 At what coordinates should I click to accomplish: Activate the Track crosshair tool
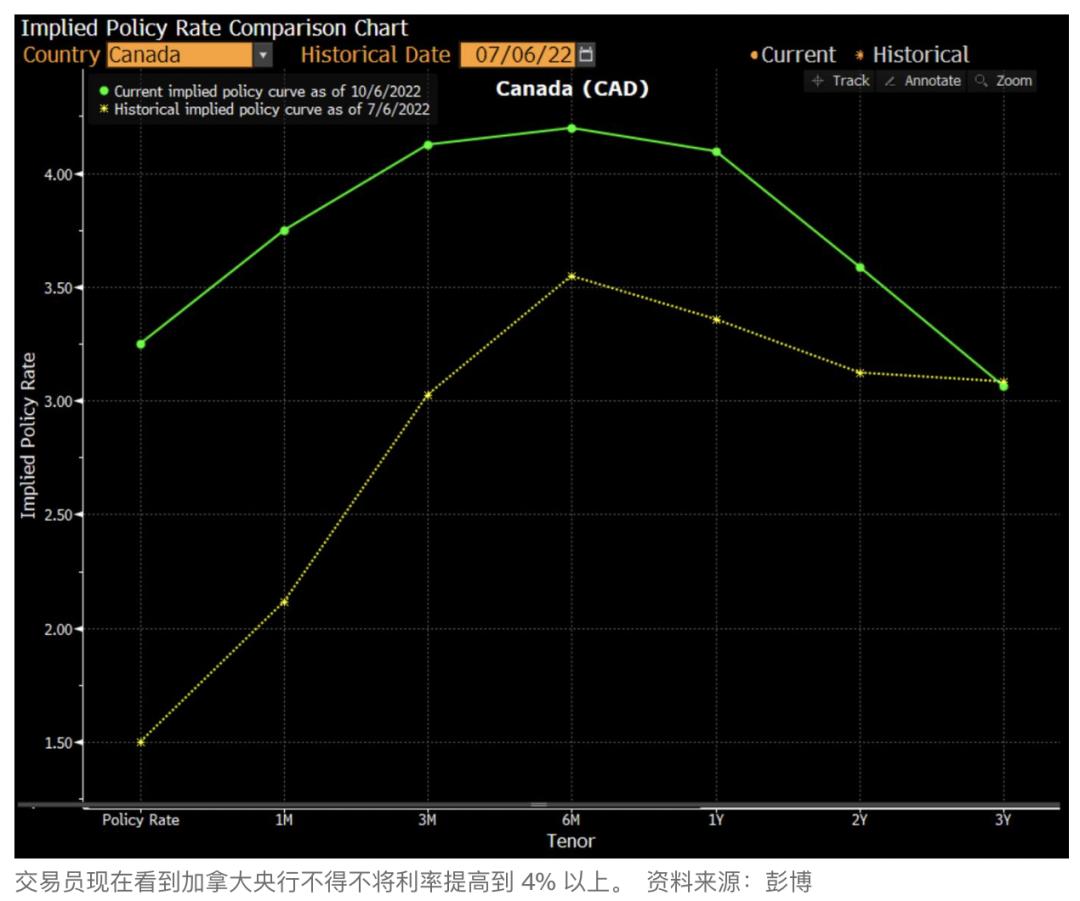click(840, 81)
